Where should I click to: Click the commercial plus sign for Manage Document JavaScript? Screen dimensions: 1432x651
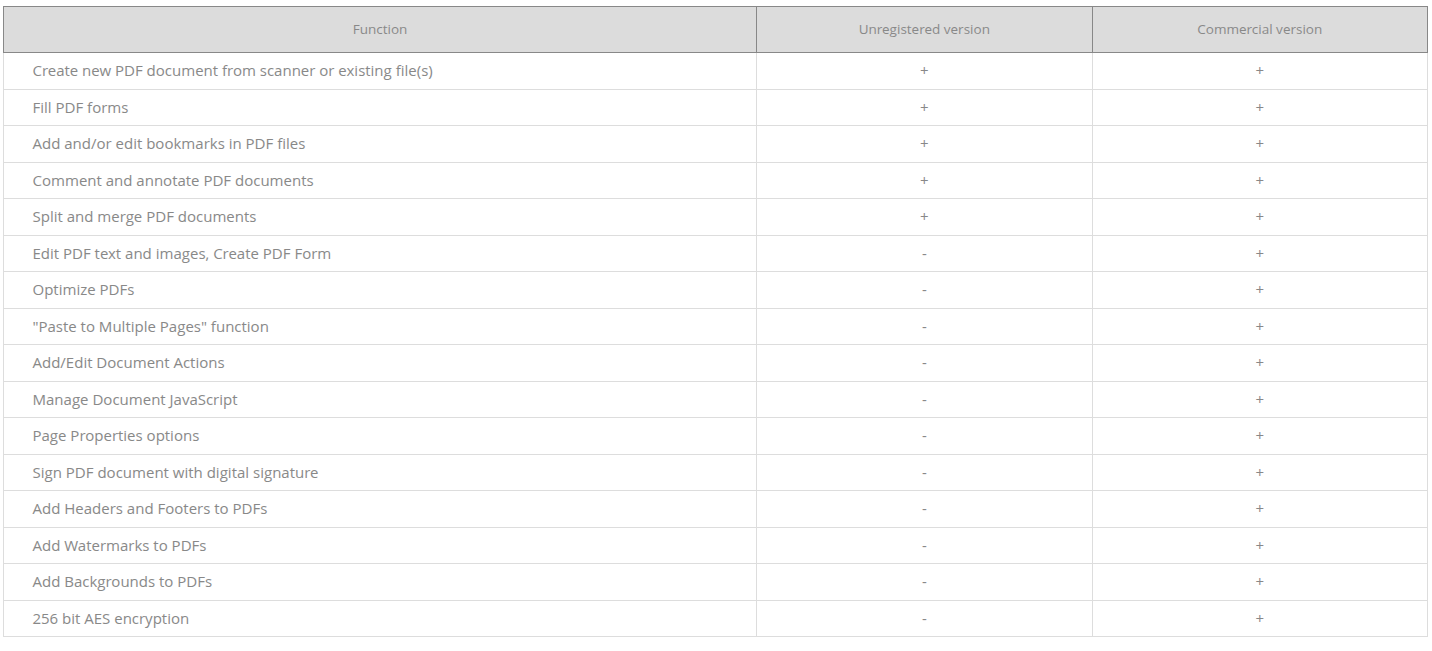click(x=1259, y=400)
